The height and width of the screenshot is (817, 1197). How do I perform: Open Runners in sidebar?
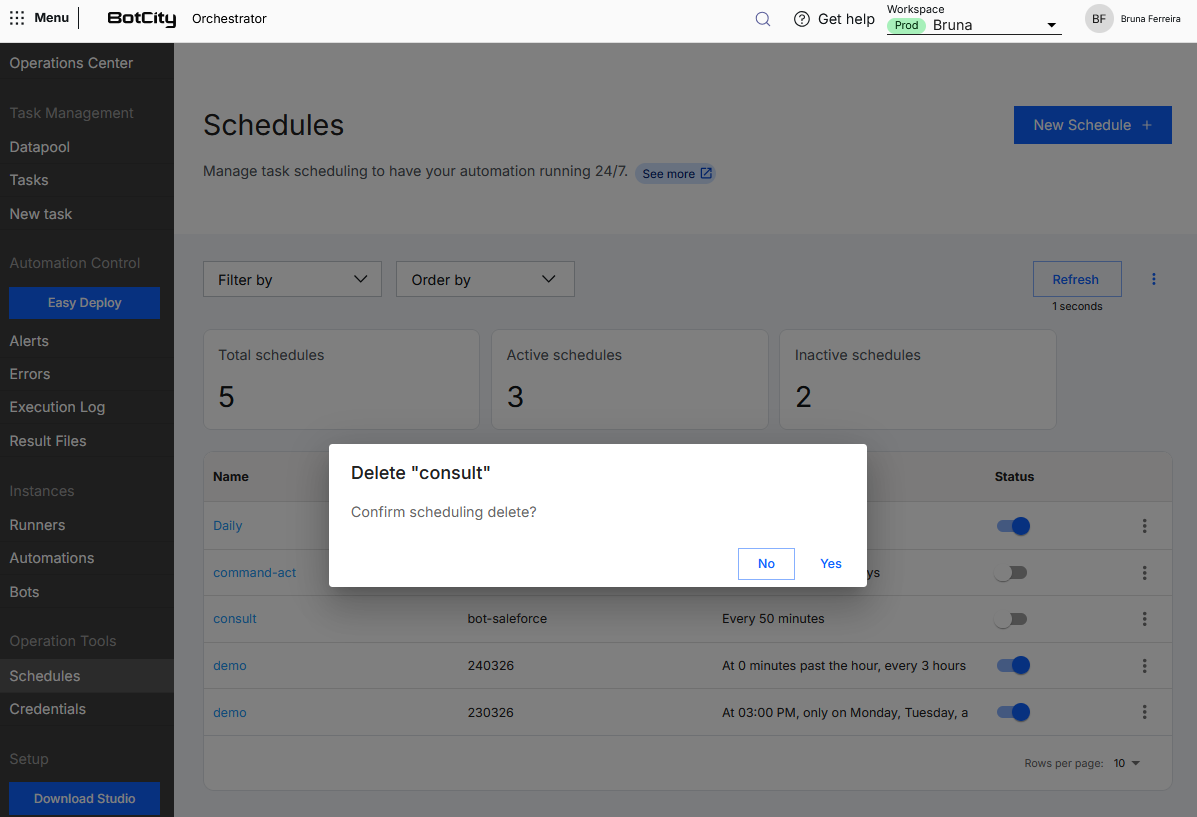click(37, 525)
